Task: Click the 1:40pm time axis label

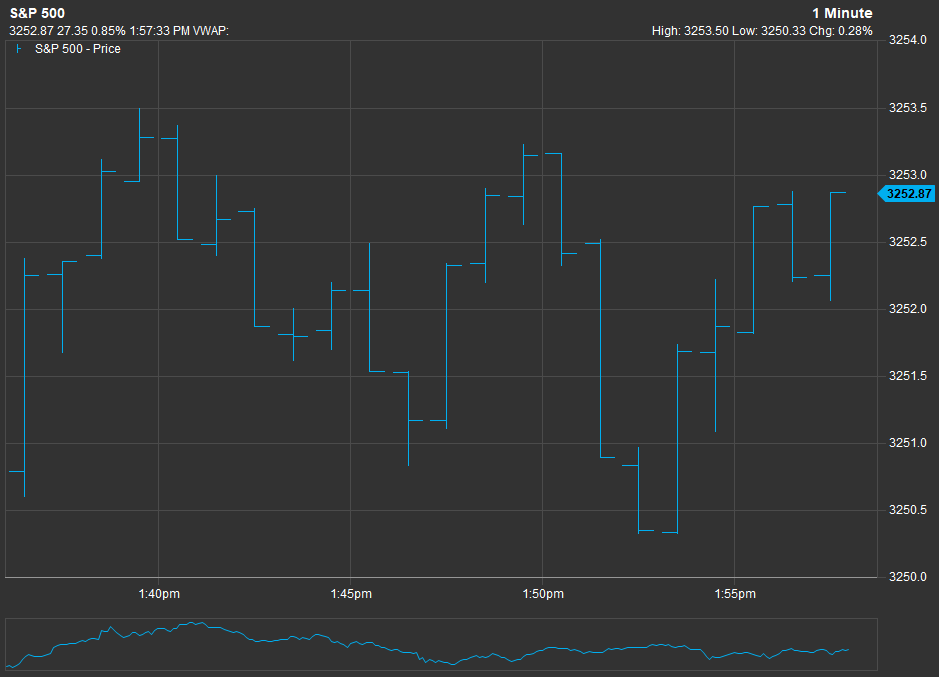Action: pyautogui.click(x=159, y=594)
